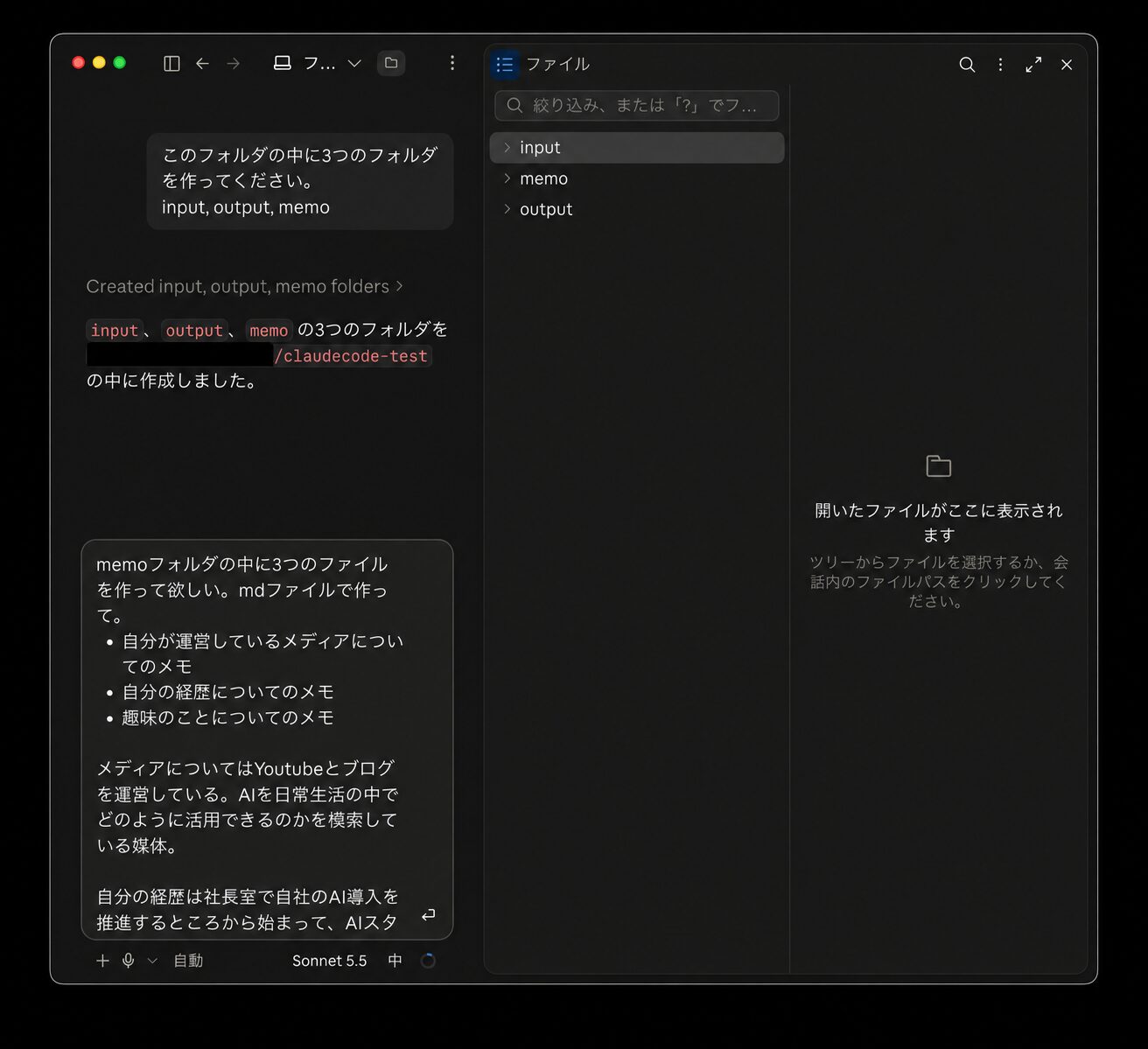Click the pink "output" code chip in the reply

tap(194, 330)
